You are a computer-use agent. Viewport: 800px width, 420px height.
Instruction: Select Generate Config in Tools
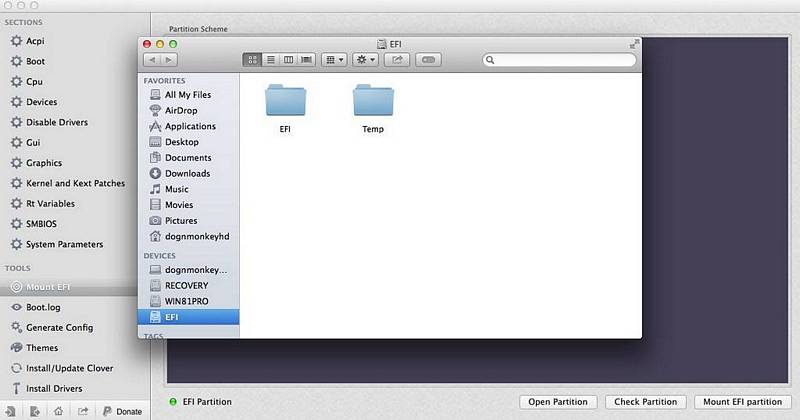tap(59, 327)
